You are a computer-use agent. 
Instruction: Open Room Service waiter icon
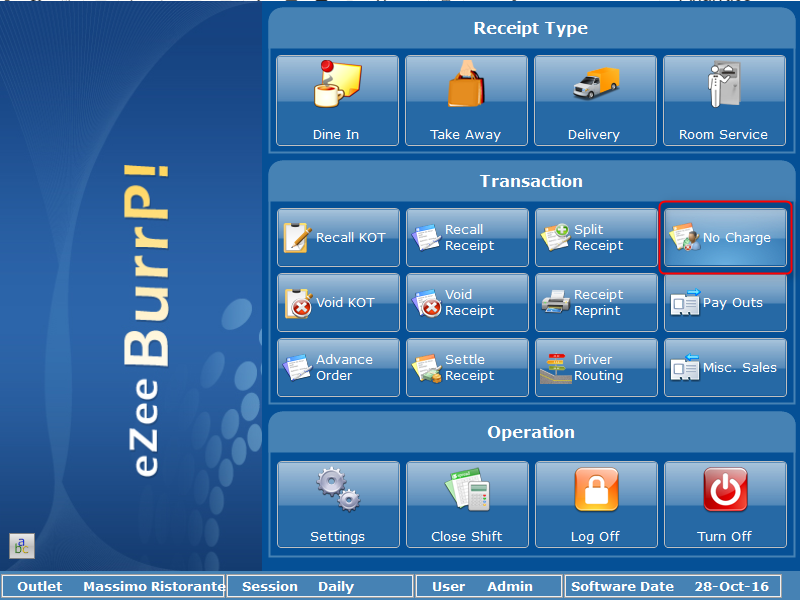click(724, 84)
